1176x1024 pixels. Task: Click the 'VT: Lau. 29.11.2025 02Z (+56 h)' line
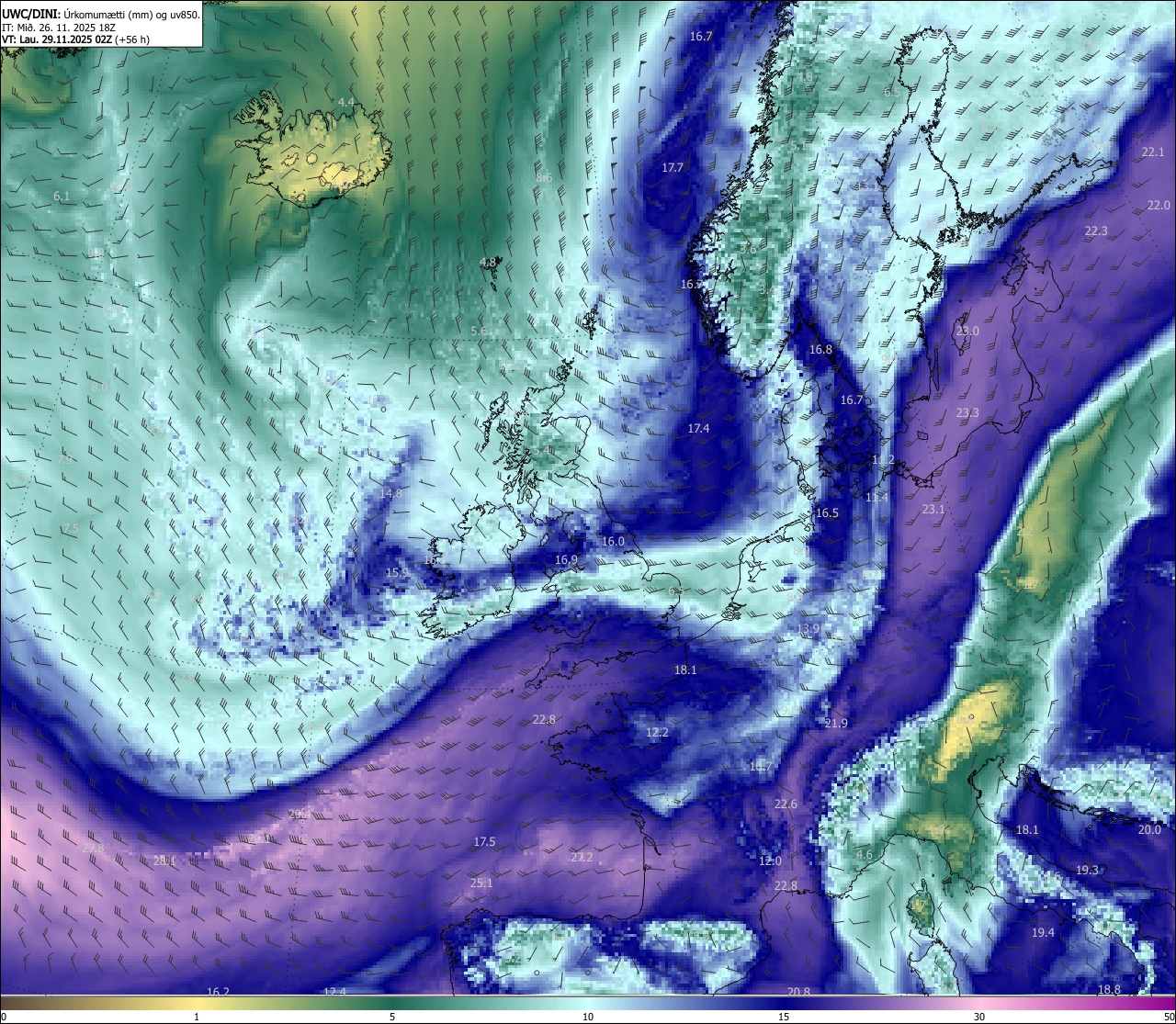pyautogui.click(x=76, y=39)
